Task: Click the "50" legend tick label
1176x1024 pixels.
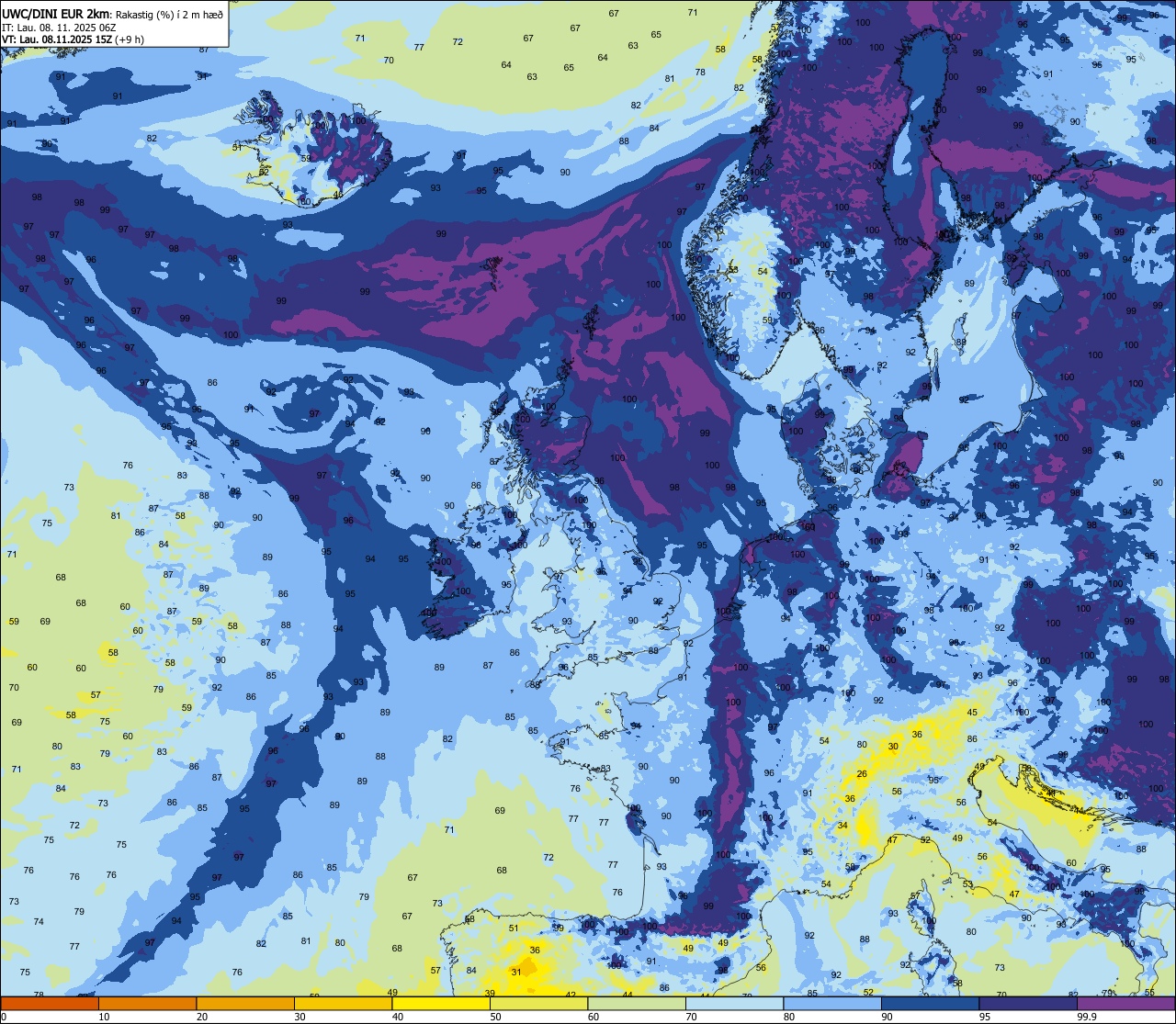Action: tap(495, 1017)
